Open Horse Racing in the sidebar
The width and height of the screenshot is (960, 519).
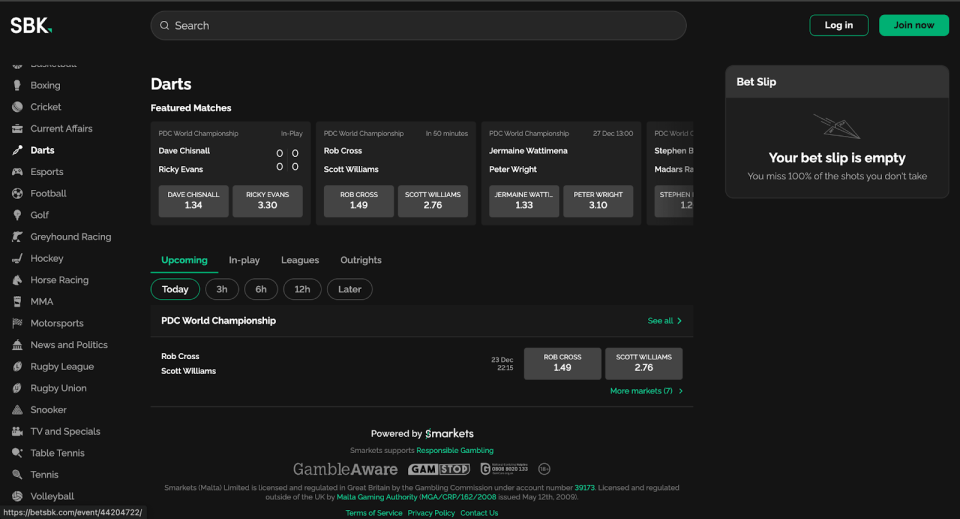coord(59,280)
